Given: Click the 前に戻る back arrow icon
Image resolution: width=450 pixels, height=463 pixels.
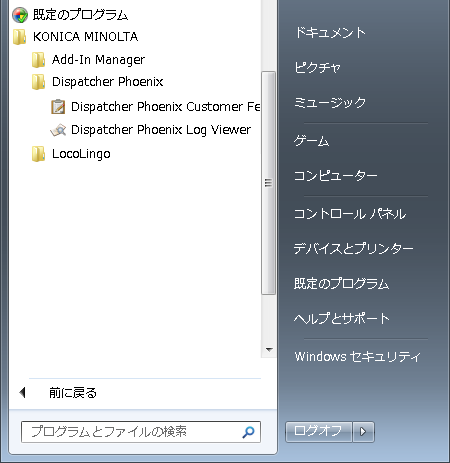Looking at the screenshot, I should coord(22,392).
